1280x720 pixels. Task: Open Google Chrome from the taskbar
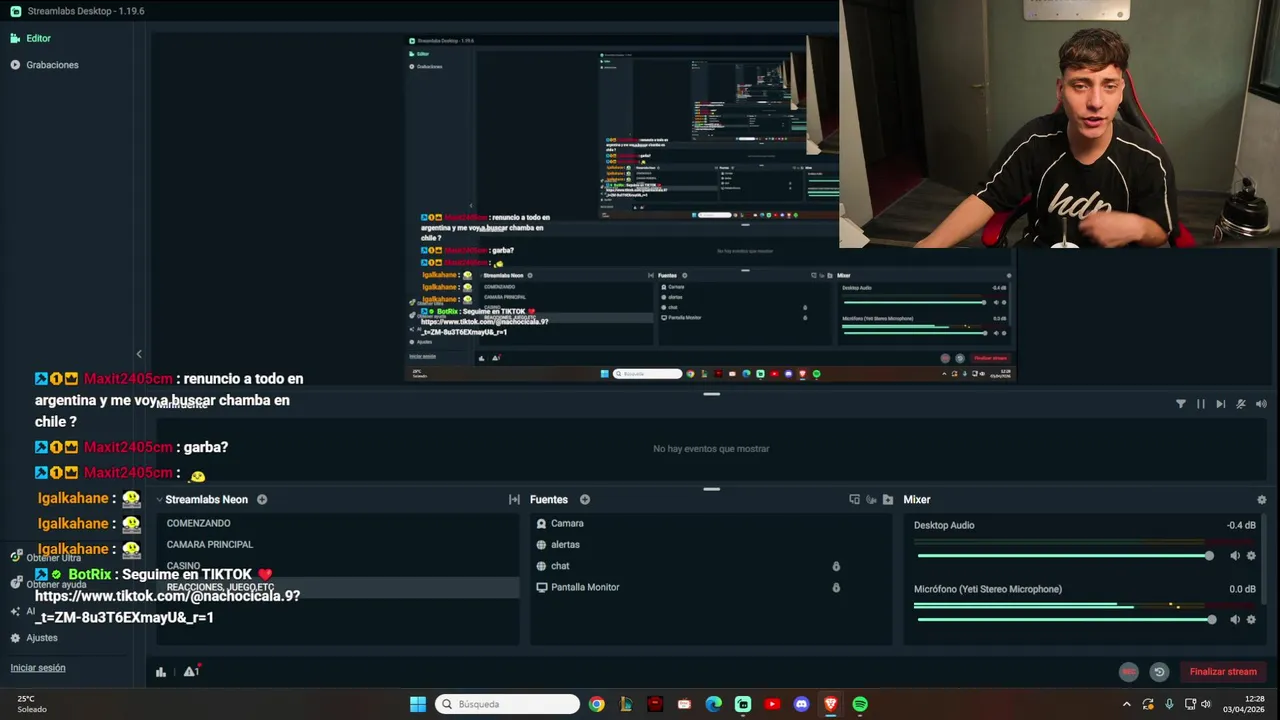597,704
